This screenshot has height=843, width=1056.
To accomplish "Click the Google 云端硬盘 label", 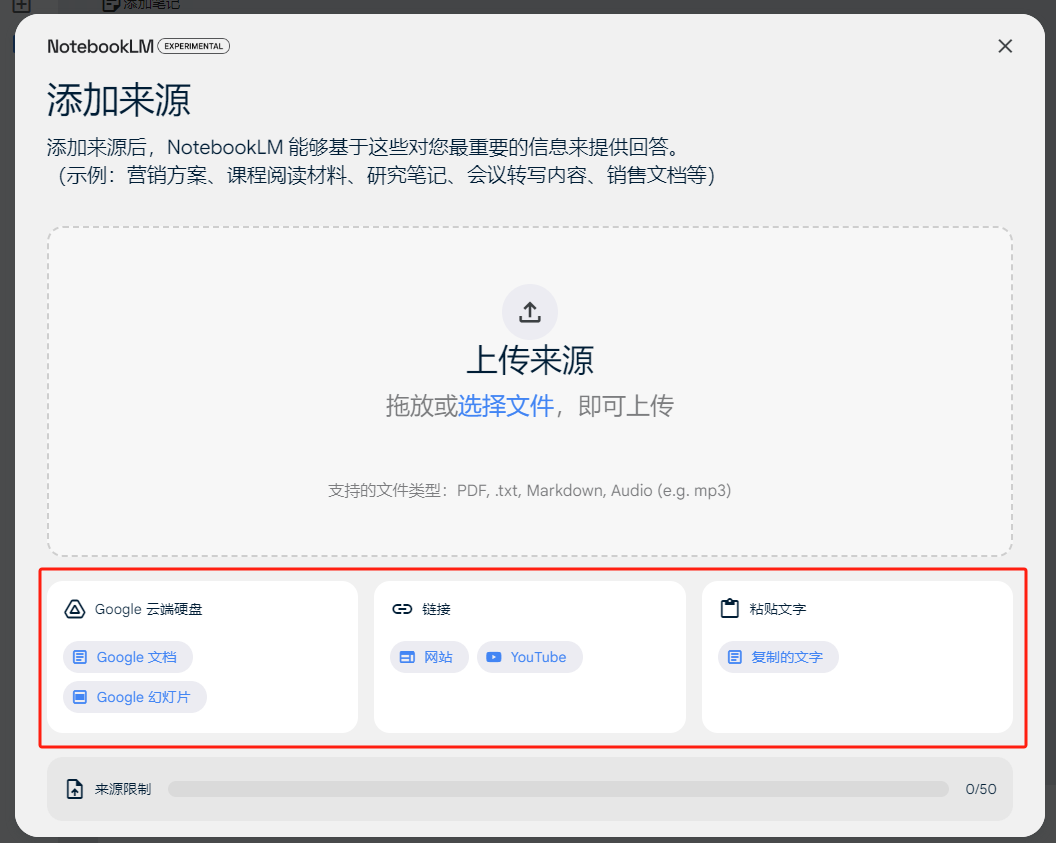I will click(148, 609).
